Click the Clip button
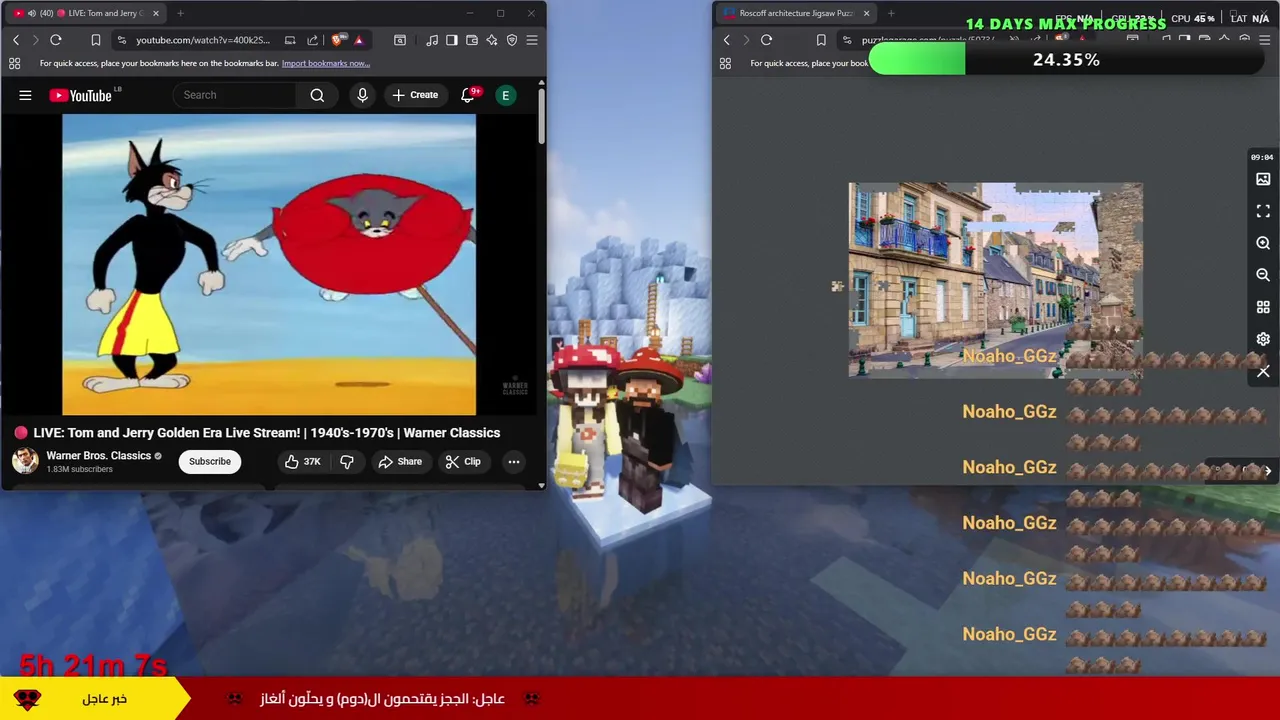 [463, 461]
